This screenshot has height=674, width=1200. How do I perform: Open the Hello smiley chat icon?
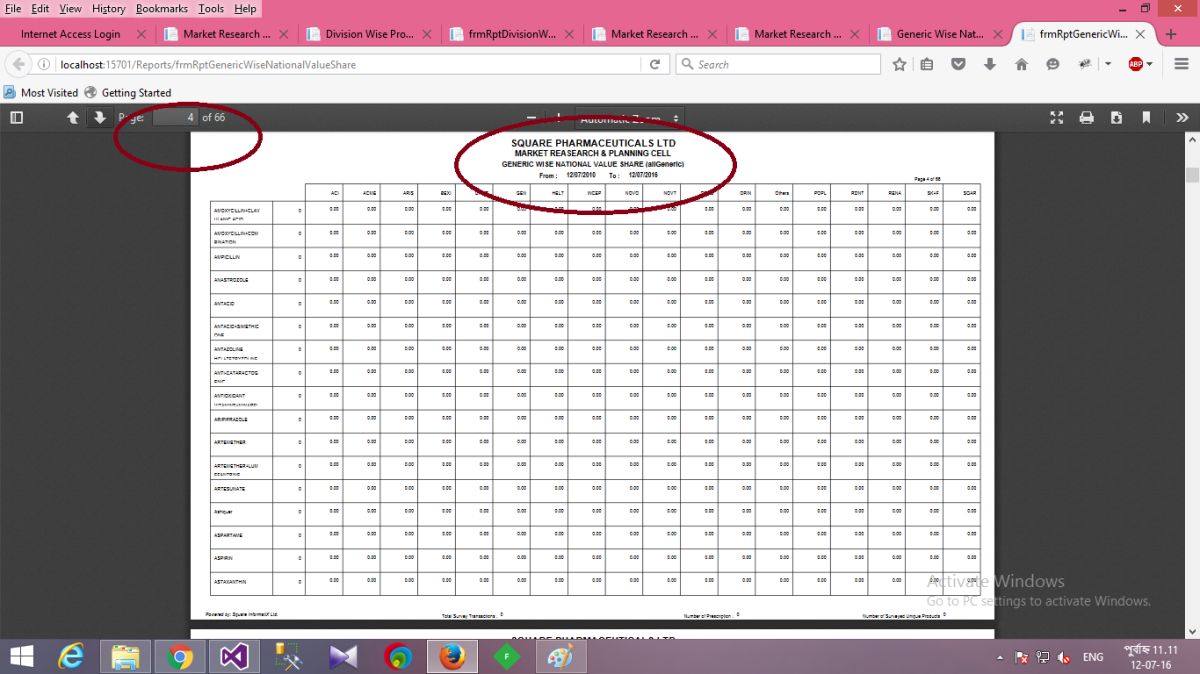[1052, 64]
